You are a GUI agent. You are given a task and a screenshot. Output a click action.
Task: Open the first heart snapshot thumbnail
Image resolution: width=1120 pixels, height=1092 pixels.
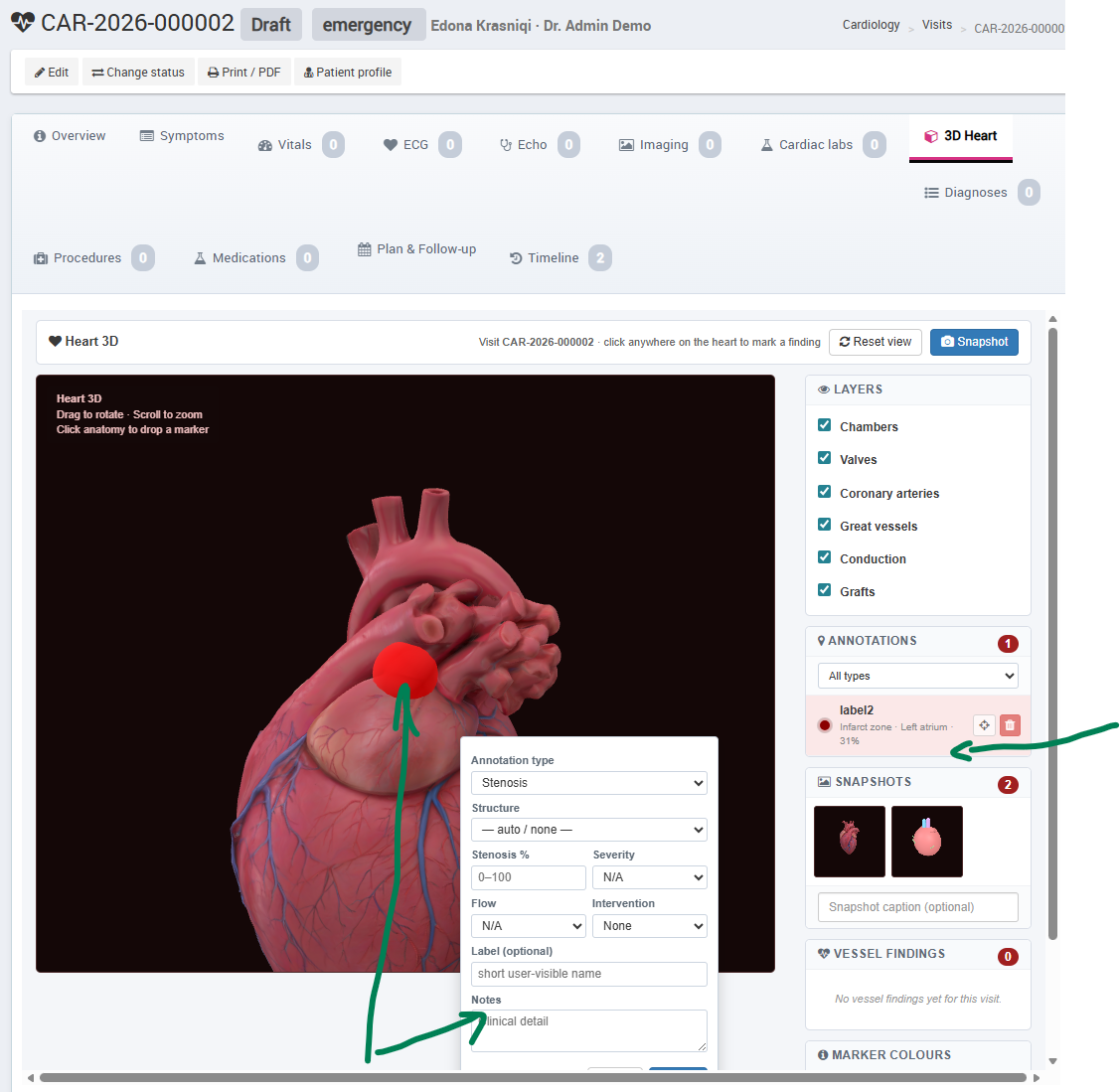coord(850,842)
